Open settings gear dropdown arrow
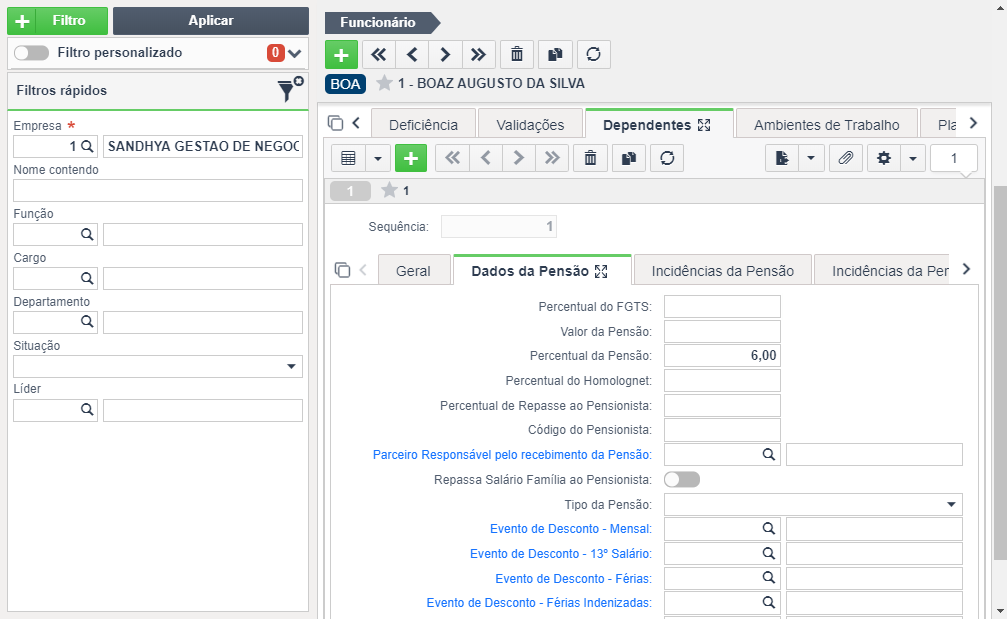This screenshot has width=1007, height=619. (913, 158)
